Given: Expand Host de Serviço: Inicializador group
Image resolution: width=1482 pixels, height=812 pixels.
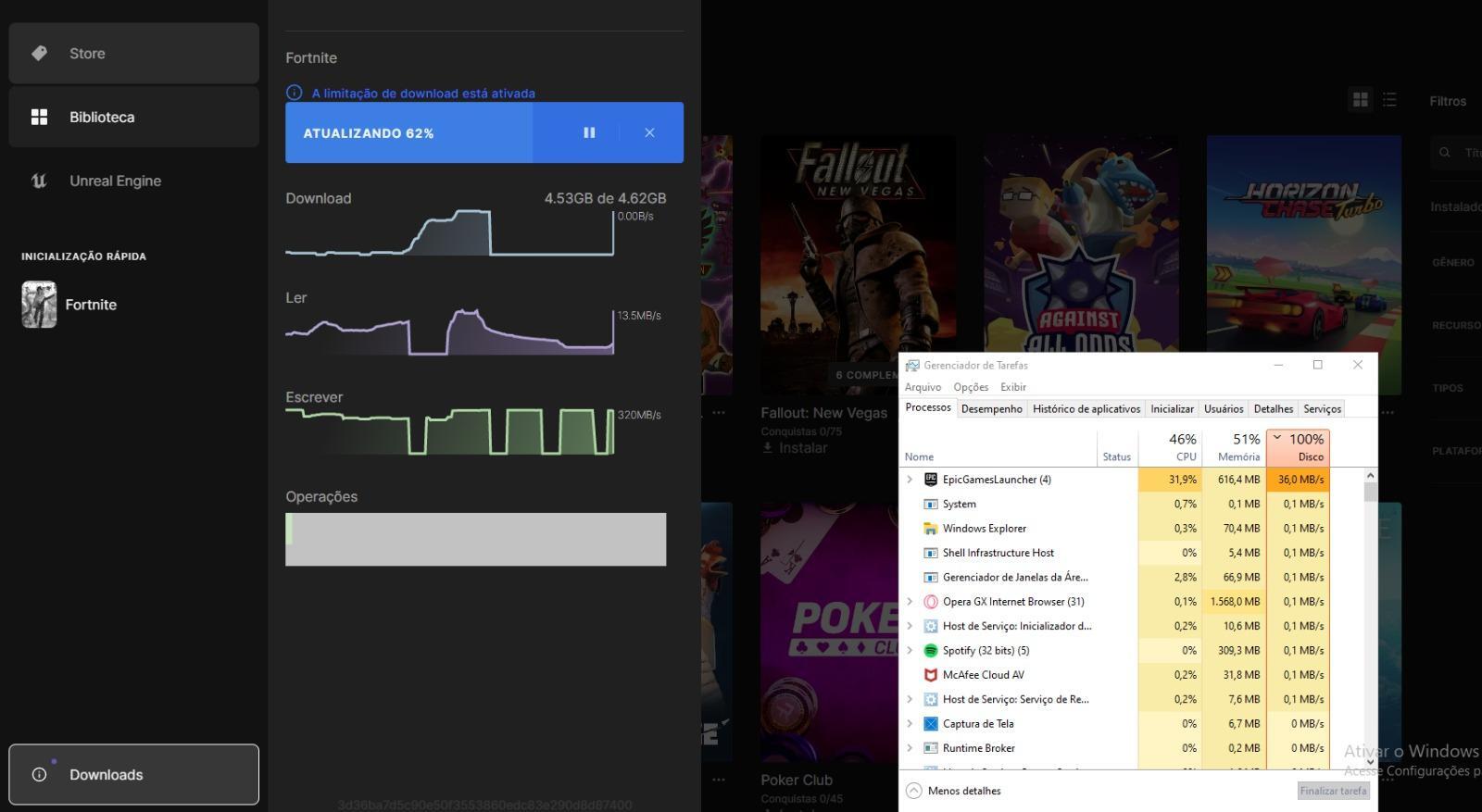Looking at the screenshot, I should 910,626.
